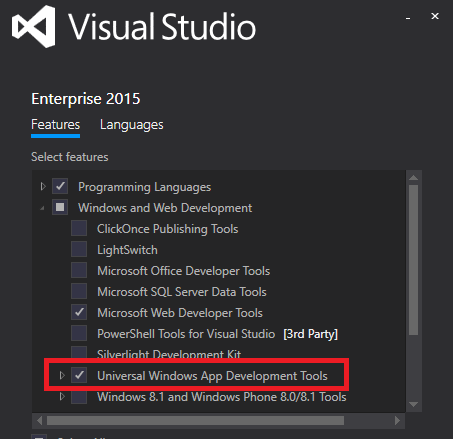Expand Windows 8.1 and Windows Phone Tools

(x=62, y=396)
